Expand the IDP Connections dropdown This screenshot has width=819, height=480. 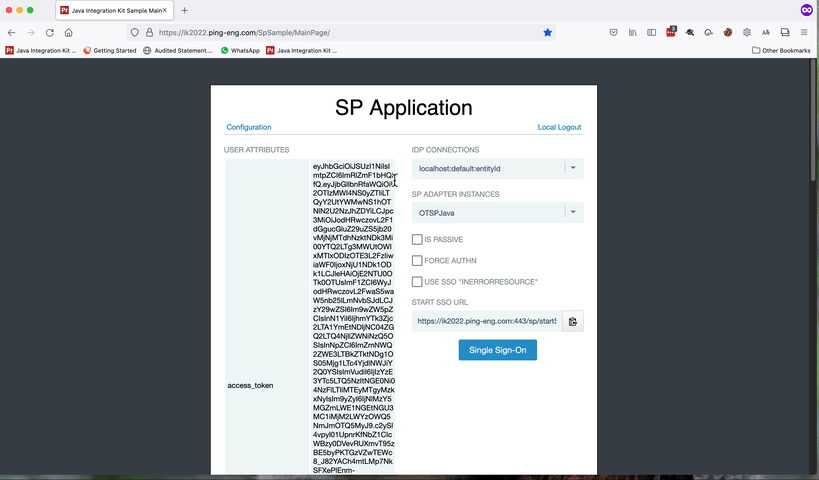[497, 168]
